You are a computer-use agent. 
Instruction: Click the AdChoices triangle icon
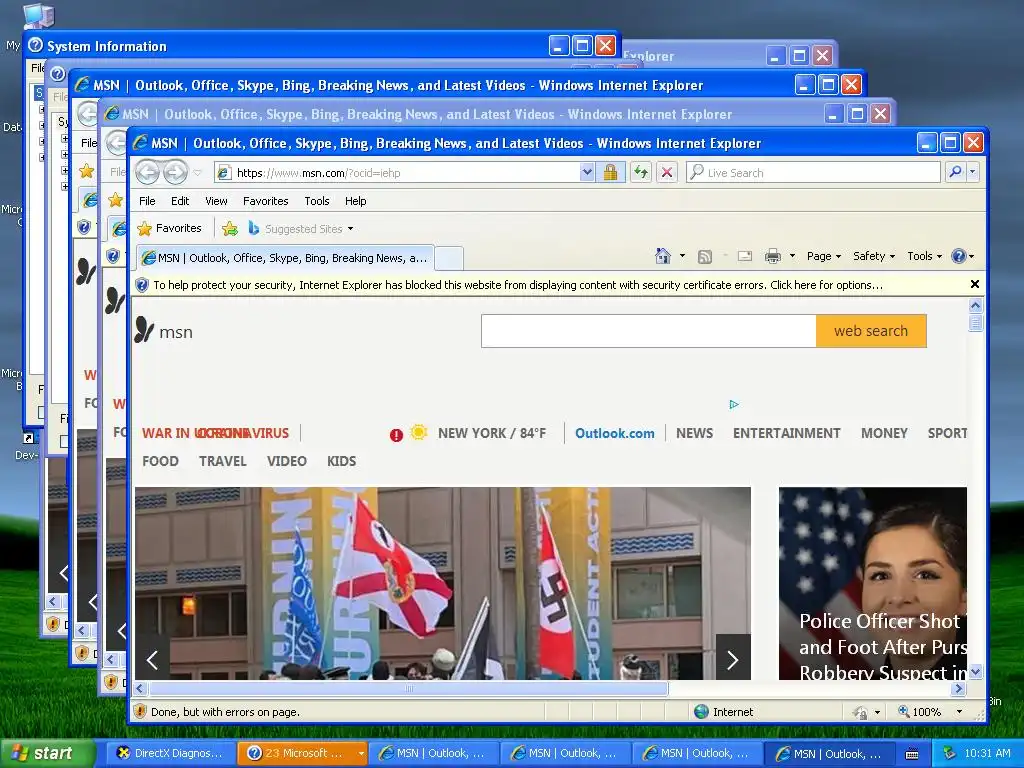click(x=733, y=404)
